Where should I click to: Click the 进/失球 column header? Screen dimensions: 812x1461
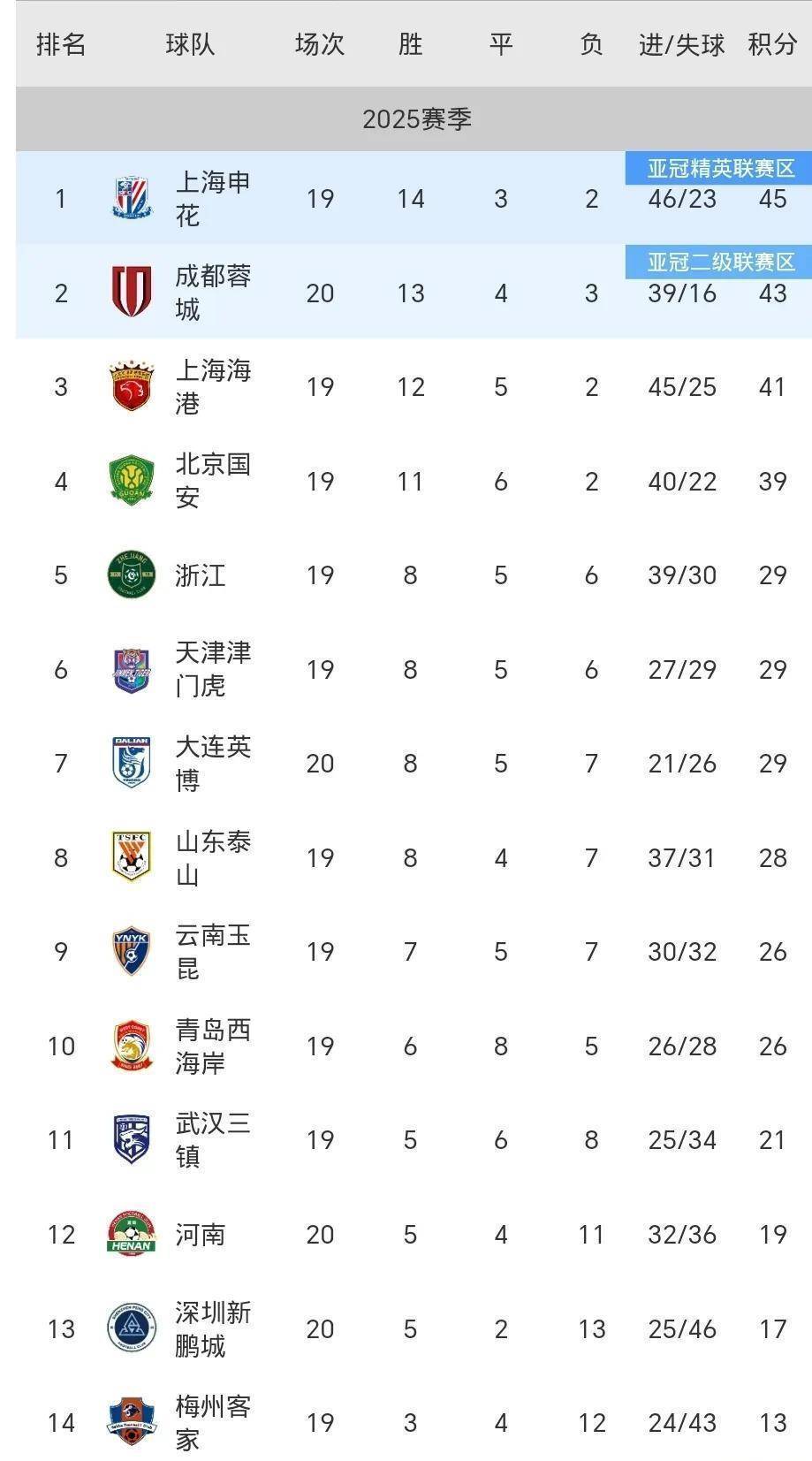[x=681, y=44]
